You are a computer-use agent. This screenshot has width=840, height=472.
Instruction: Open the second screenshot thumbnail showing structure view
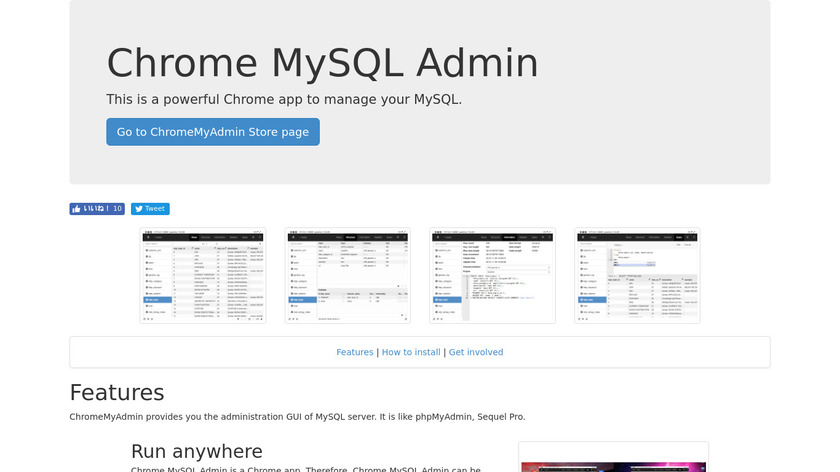click(348, 275)
